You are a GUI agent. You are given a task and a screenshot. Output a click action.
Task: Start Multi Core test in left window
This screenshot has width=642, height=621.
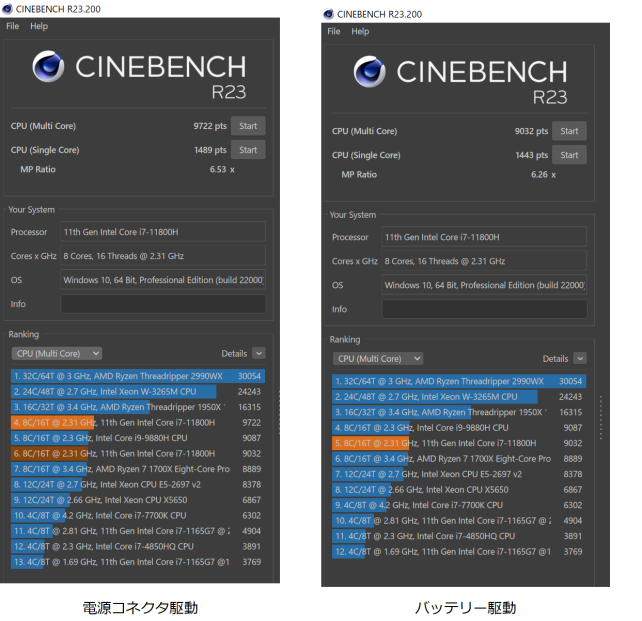point(248,126)
